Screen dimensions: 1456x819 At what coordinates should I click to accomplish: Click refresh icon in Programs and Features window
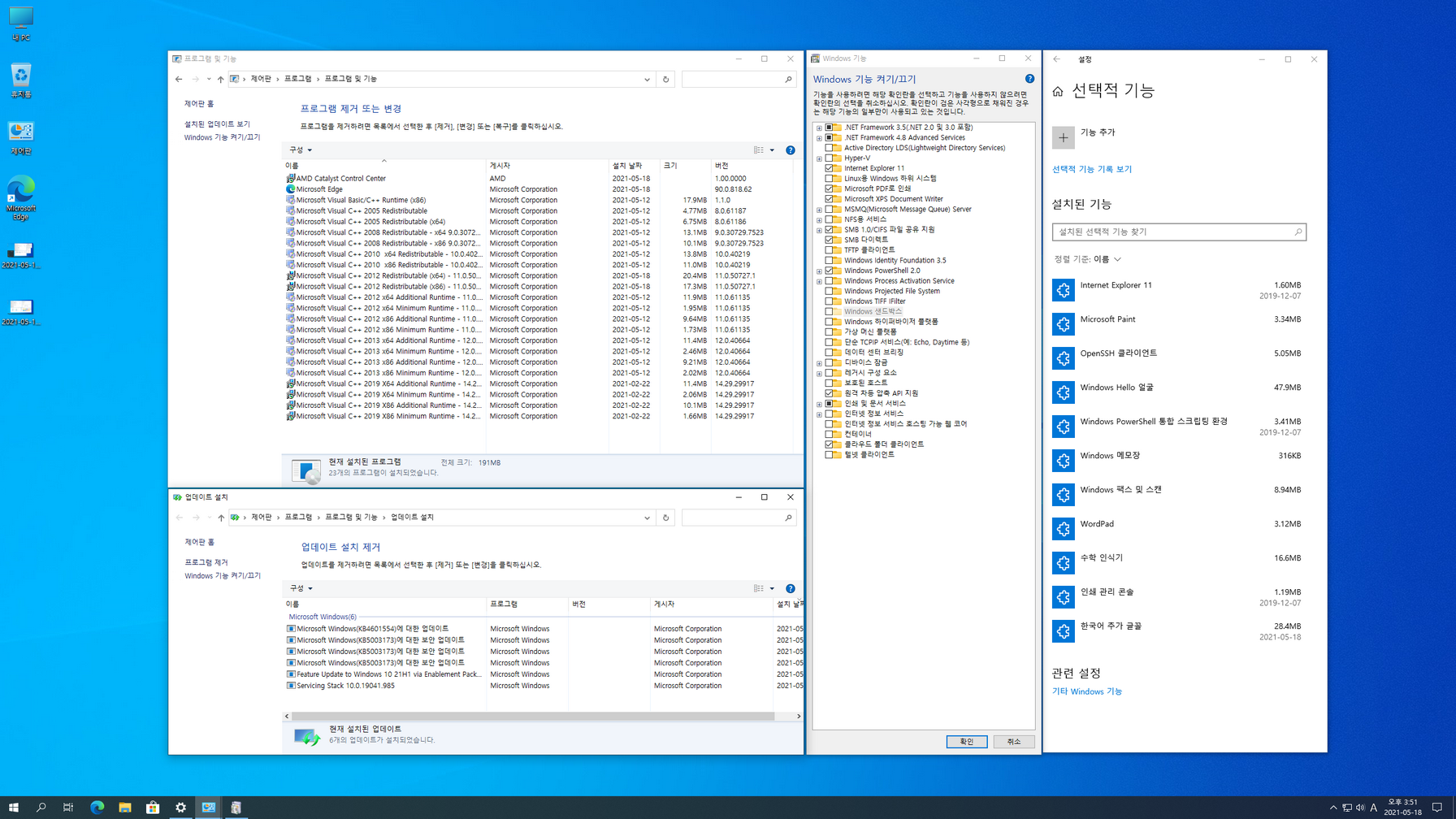(665, 80)
